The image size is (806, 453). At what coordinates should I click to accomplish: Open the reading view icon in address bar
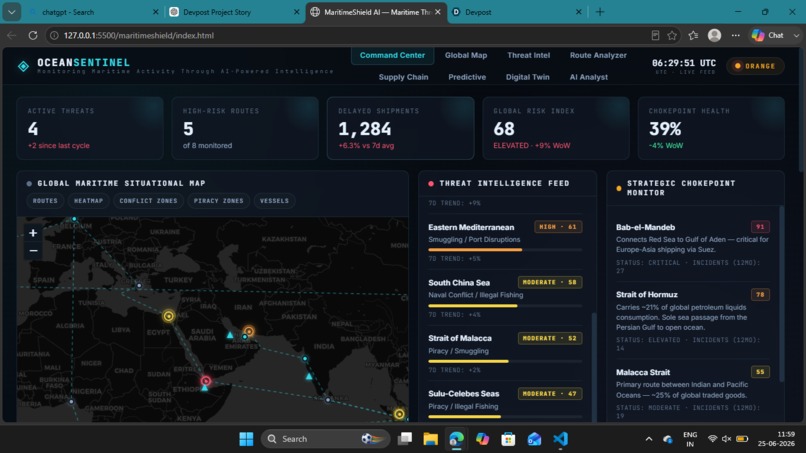[655, 35]
